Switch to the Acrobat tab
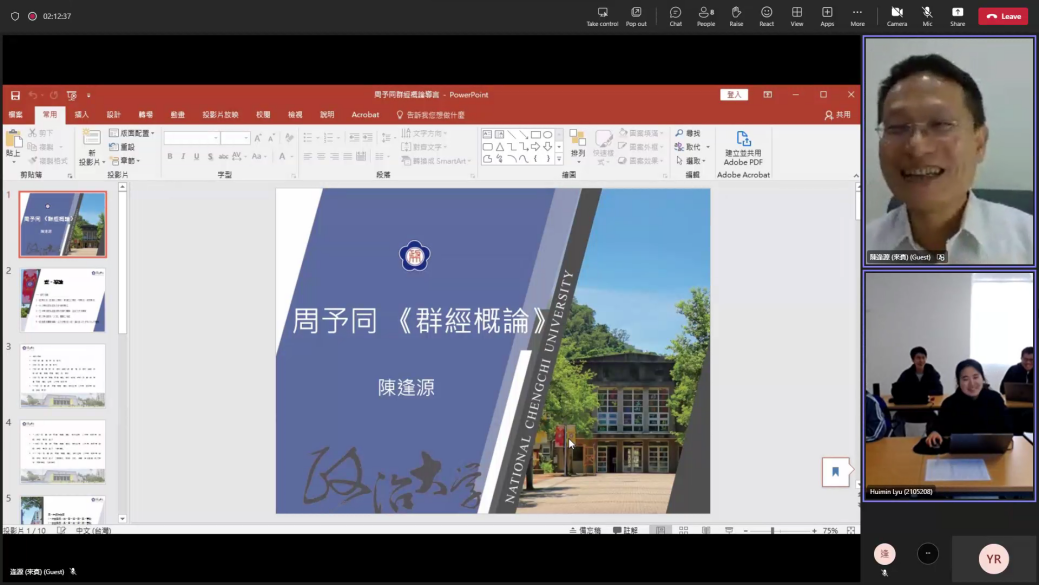The height and width of the screenshot is (585, 1039). pyautogui.click(x=365, y=115)
